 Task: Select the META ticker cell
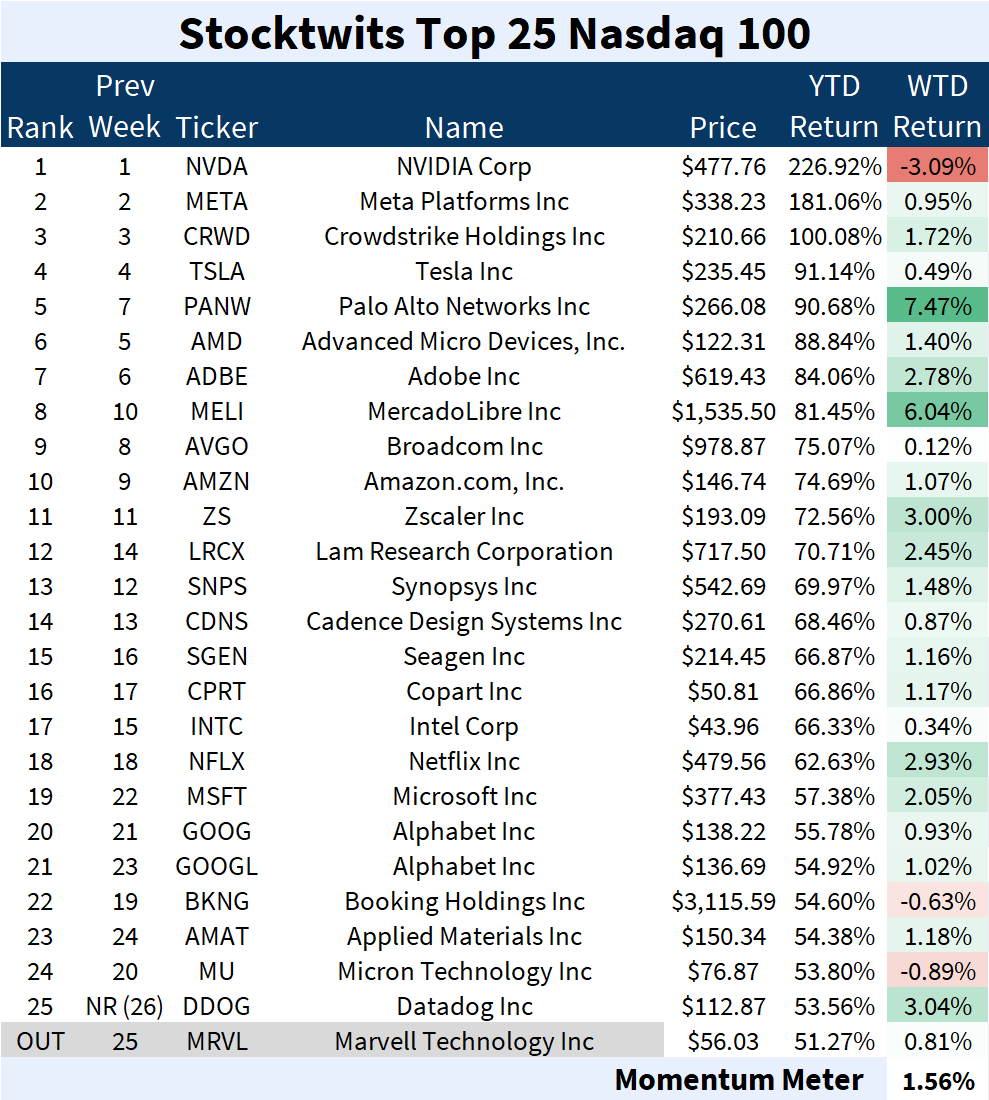click(217, 201)
